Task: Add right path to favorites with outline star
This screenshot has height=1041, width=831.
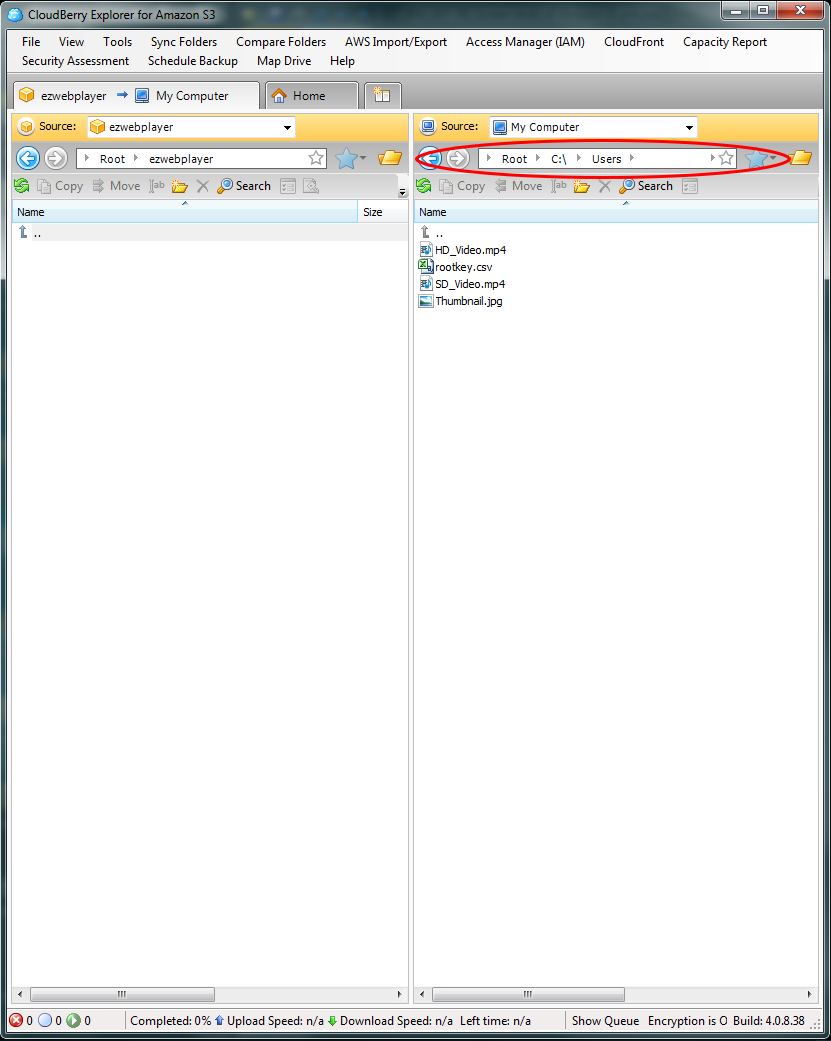Action: click(726, 158)
